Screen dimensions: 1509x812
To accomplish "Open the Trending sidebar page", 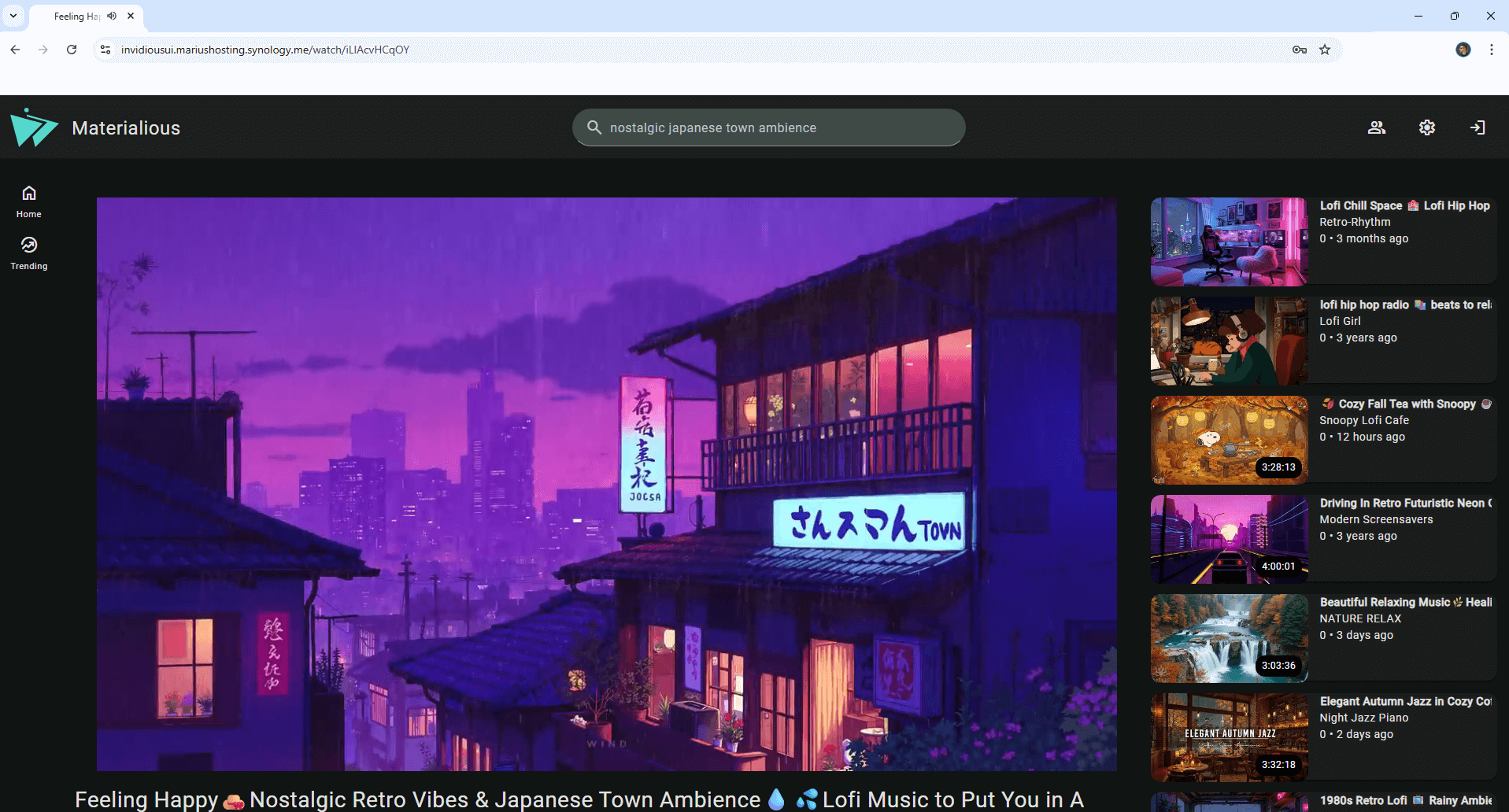I will click(29, 253).
